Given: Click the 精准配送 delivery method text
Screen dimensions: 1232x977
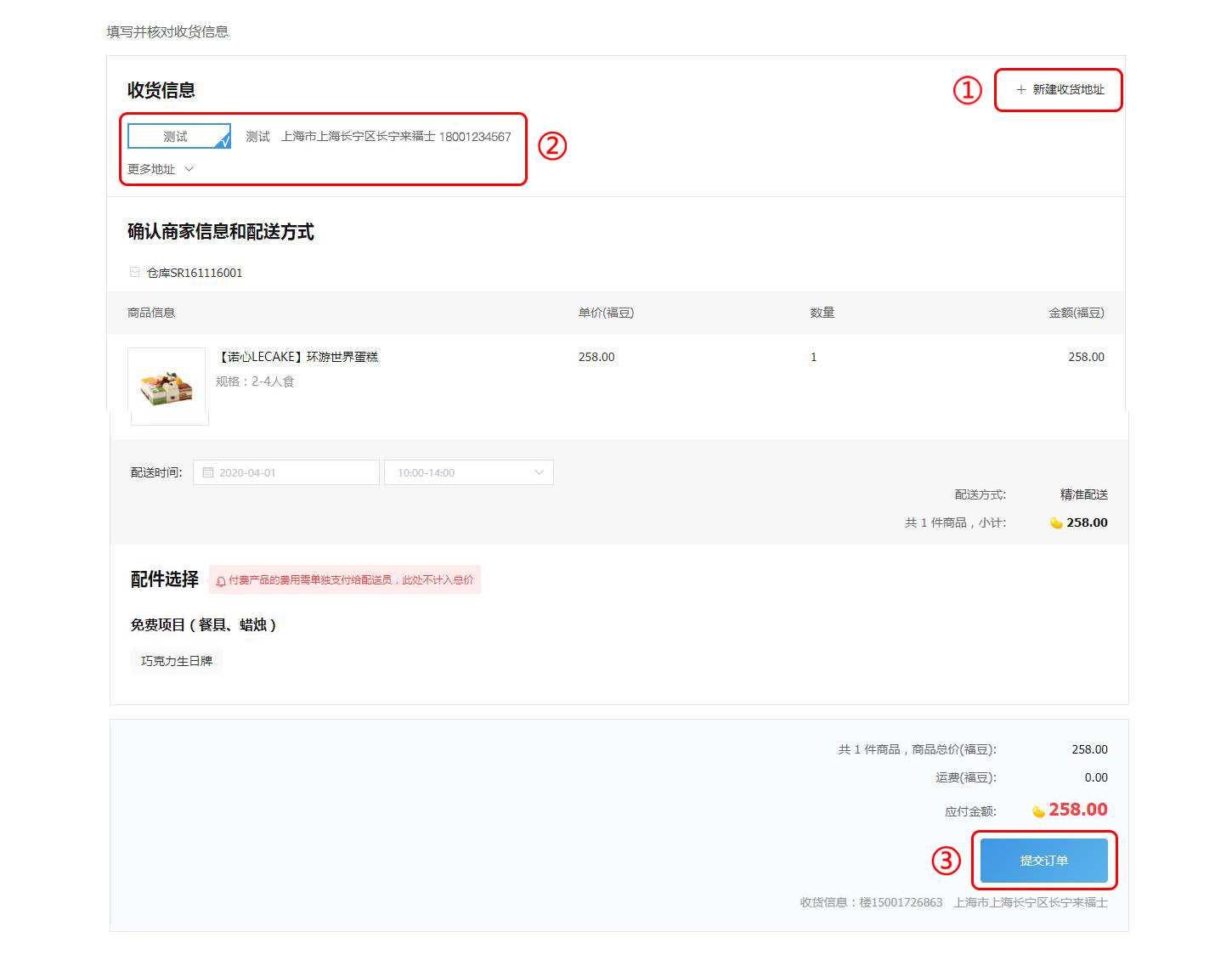Looking at the screenshot, I should coord(1083,494).
